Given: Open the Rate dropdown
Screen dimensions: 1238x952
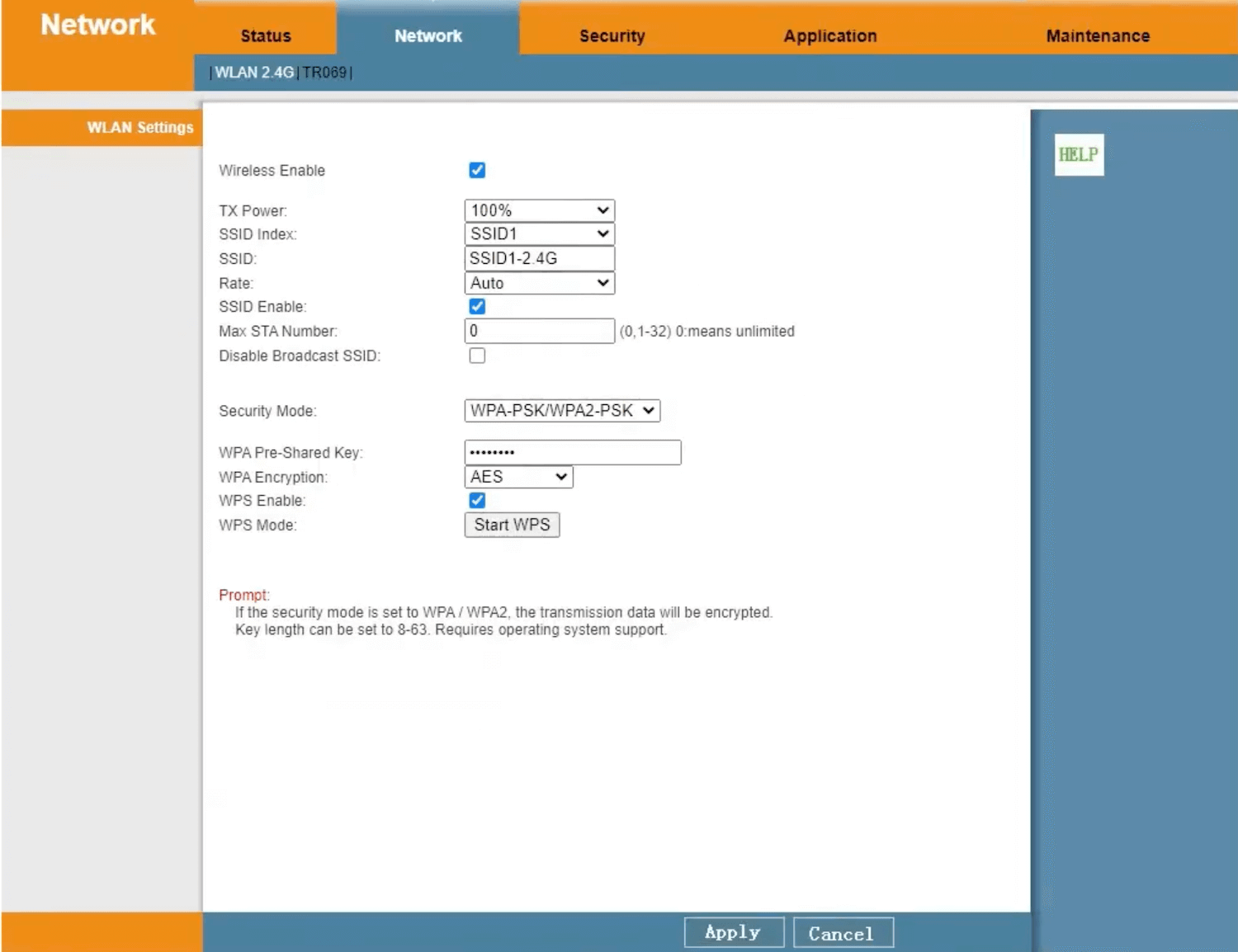Looking at the screenshot, I should point(539,283).
